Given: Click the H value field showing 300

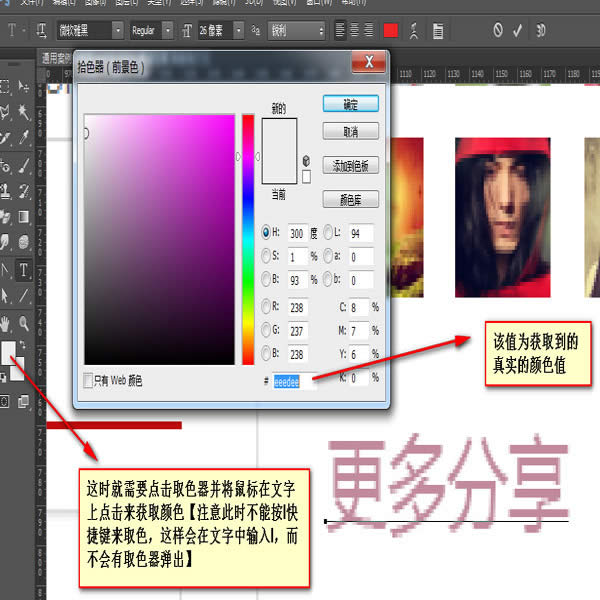Looking at the screenshot, I should (298, 233).
